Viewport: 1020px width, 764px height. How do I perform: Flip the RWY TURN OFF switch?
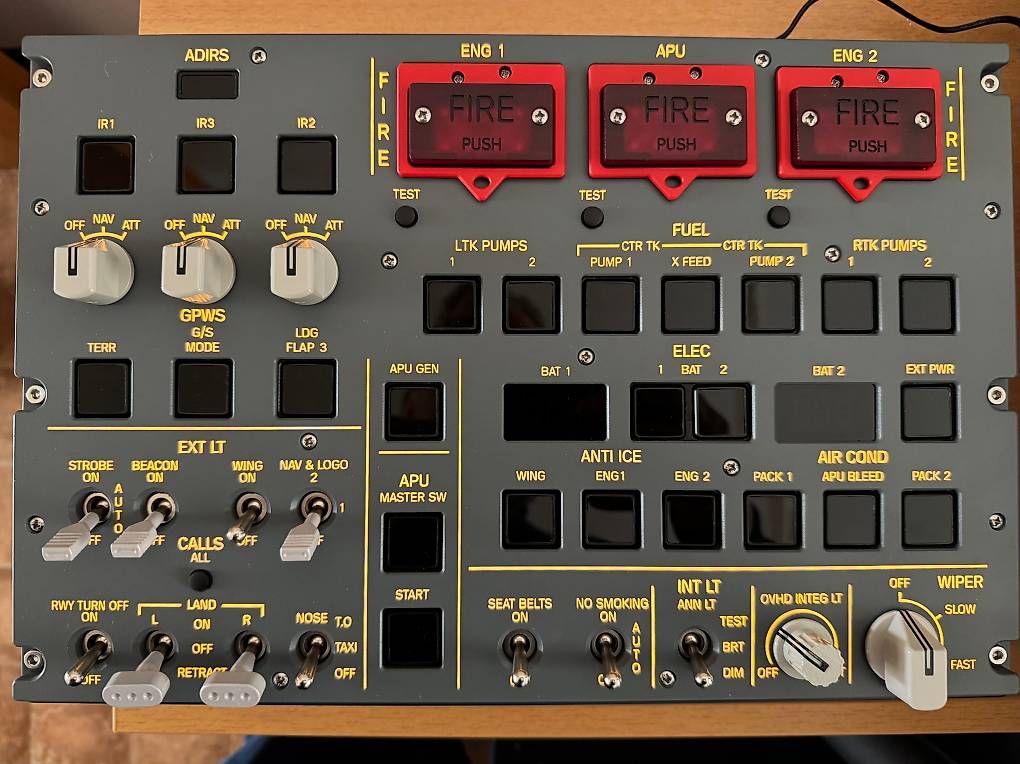[89, 656]
